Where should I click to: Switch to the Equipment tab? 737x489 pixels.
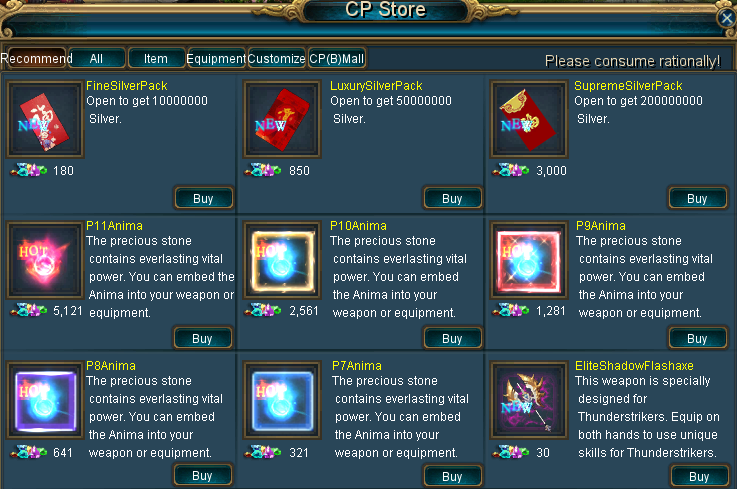click(216, 58)
